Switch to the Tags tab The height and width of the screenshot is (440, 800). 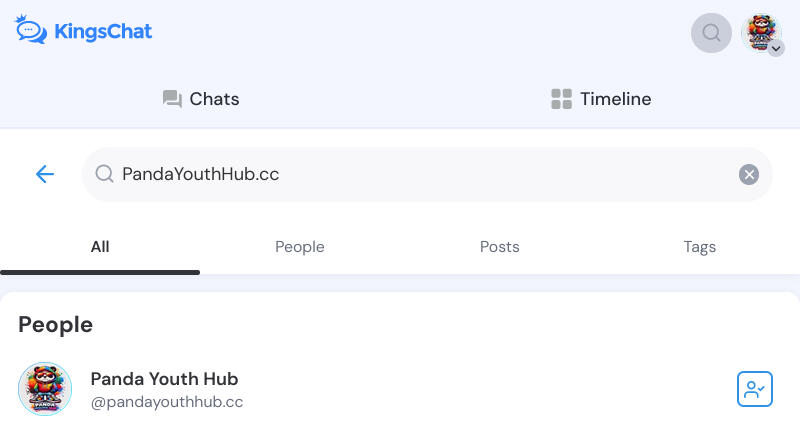pyautogui.click(x=699, y=247)
